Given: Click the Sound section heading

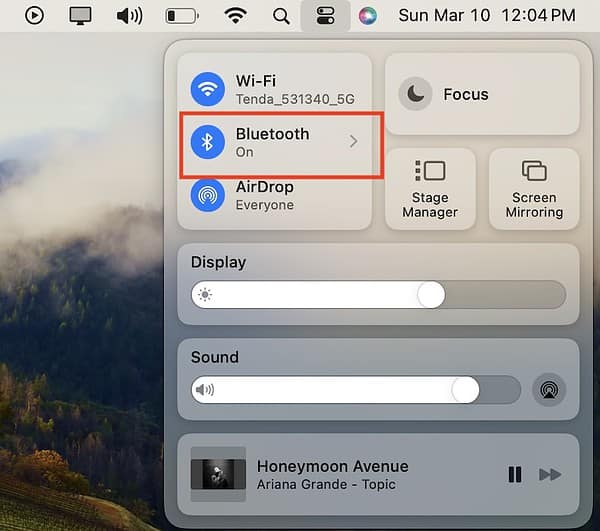Looking at the screenshot, I should coord(215,357).
